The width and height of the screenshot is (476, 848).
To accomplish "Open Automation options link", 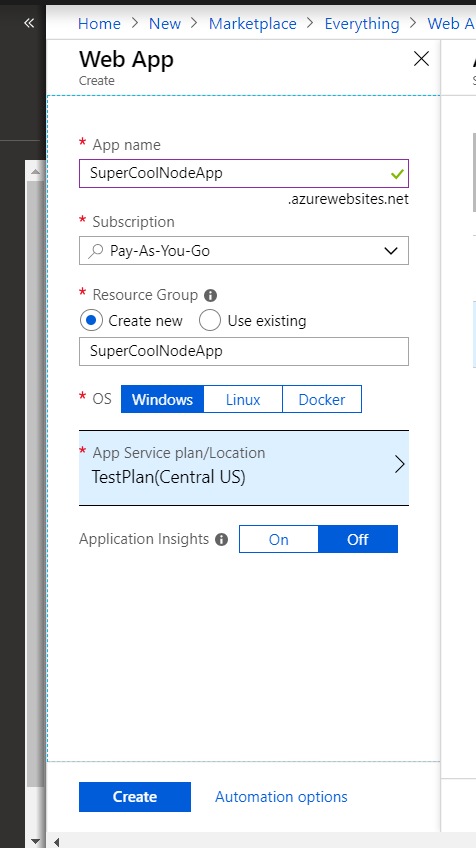I will 281,797.
